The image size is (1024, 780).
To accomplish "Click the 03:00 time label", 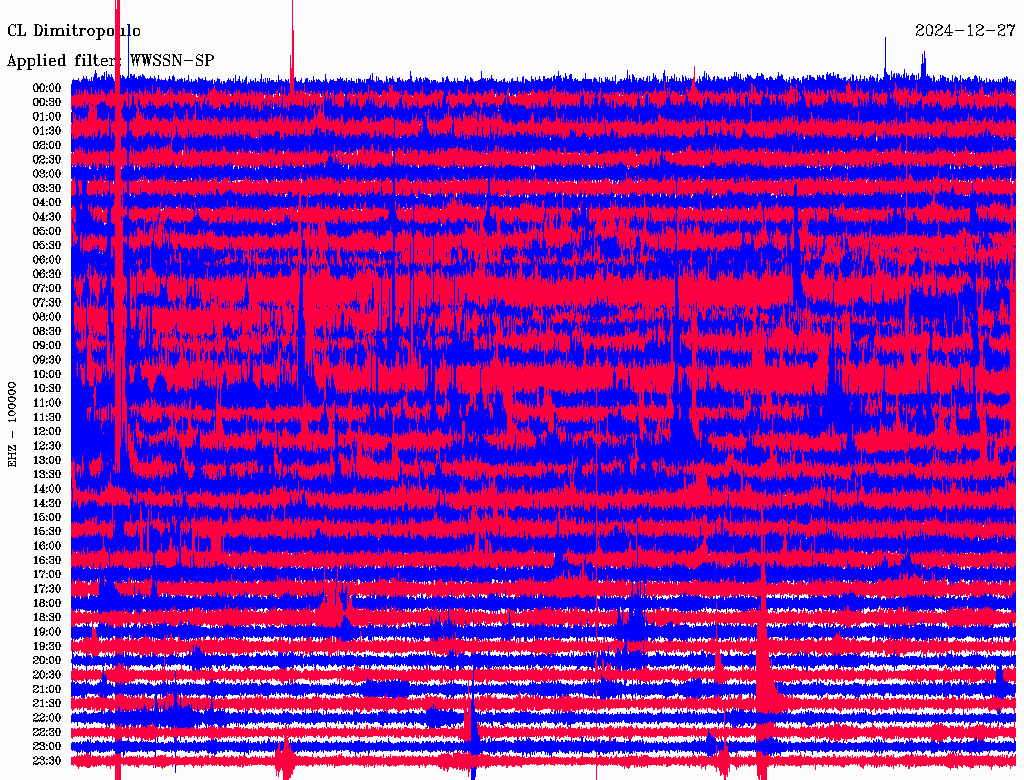I will pyautogui.click(x=47, y=174).
